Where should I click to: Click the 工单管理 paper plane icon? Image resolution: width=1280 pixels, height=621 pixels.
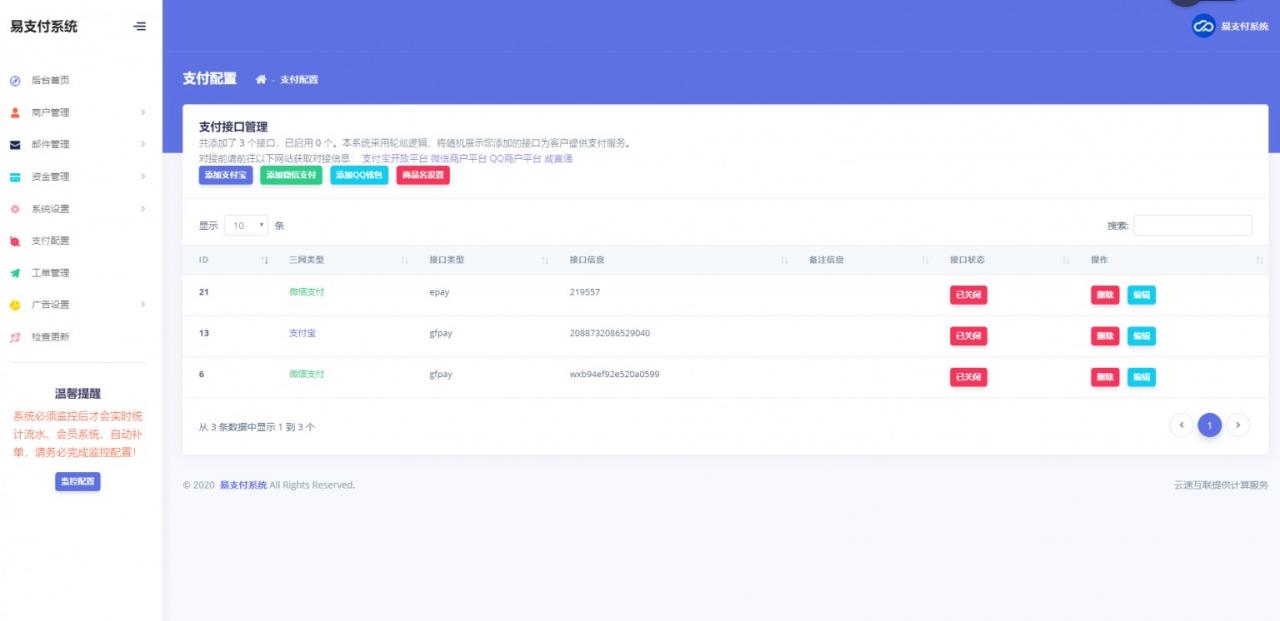point(15,273)
